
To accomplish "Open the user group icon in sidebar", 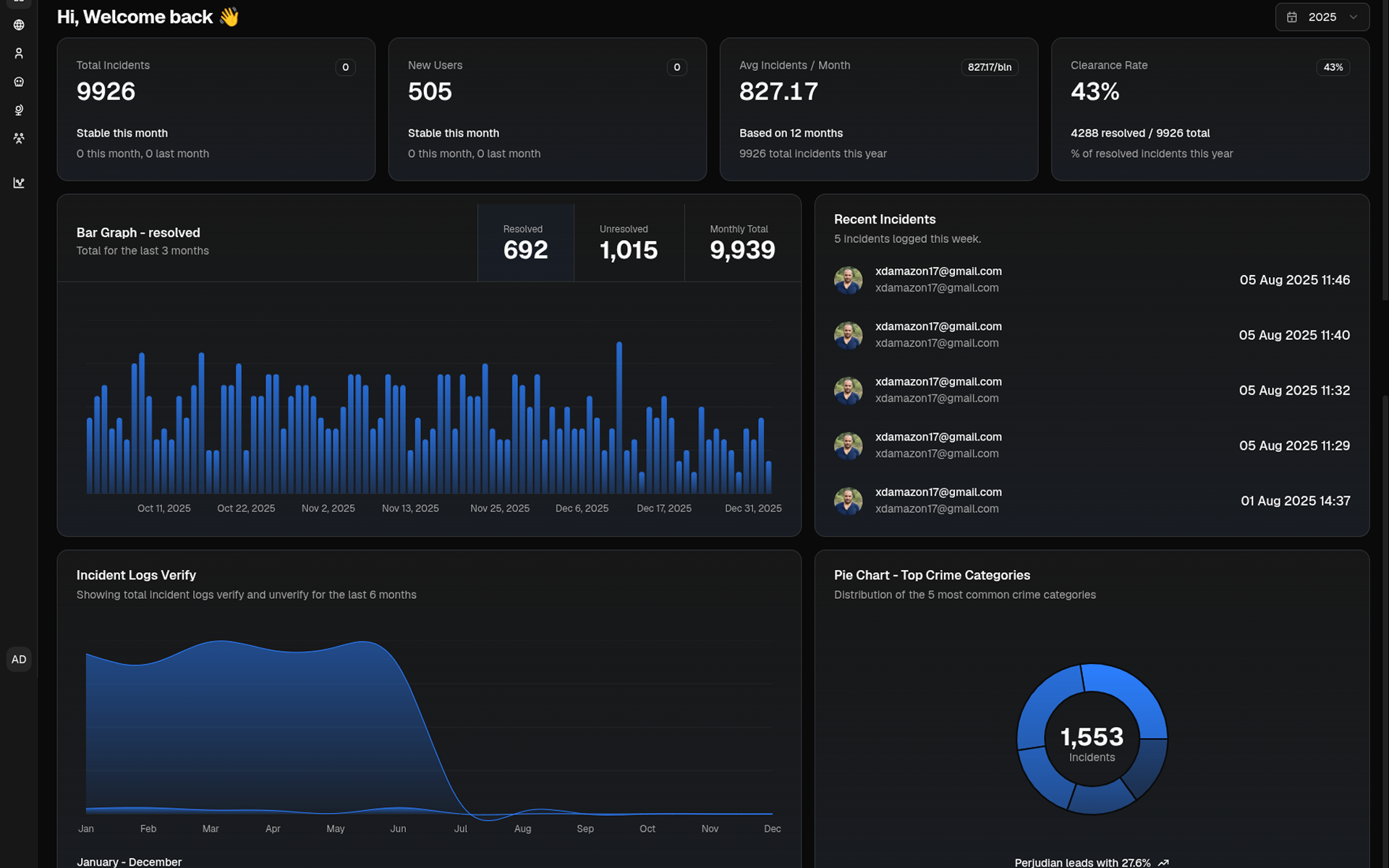I will tap(19, 138).
